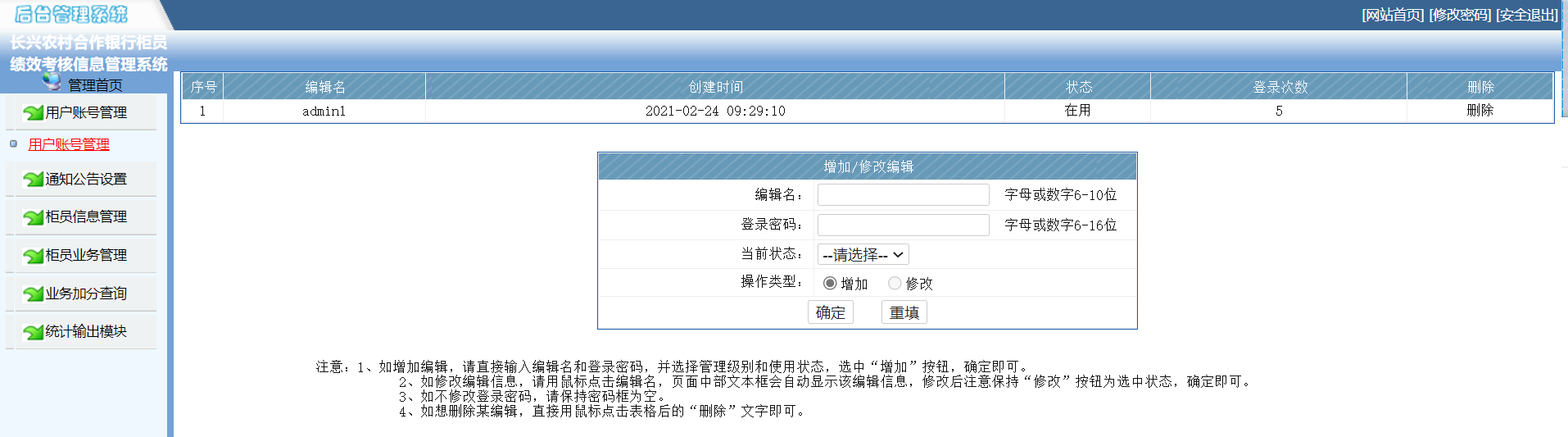Expand the 柜员业务管理 menu section
Screen dimensions: 1568x437
(x=86, y=255)
